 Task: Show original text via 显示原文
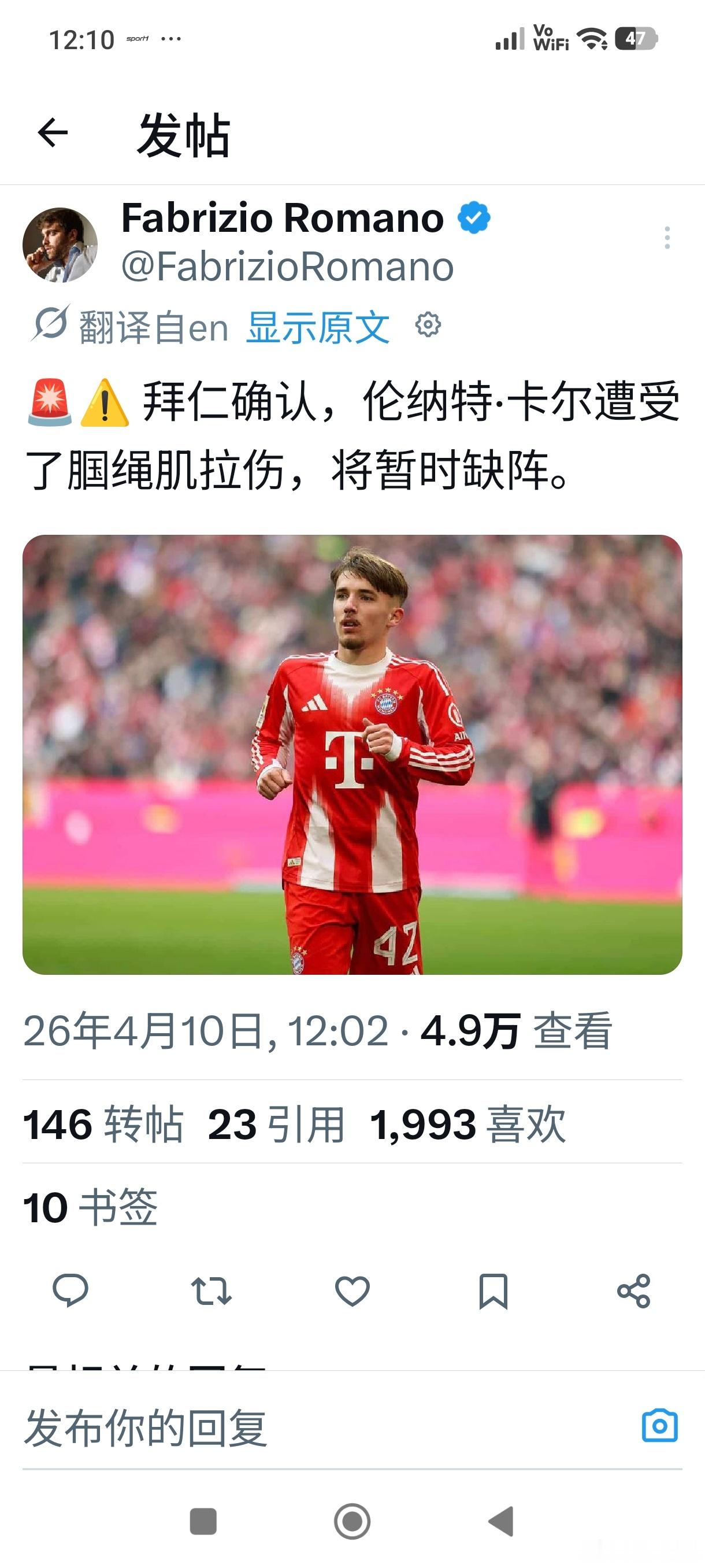(x=318, y=327)
